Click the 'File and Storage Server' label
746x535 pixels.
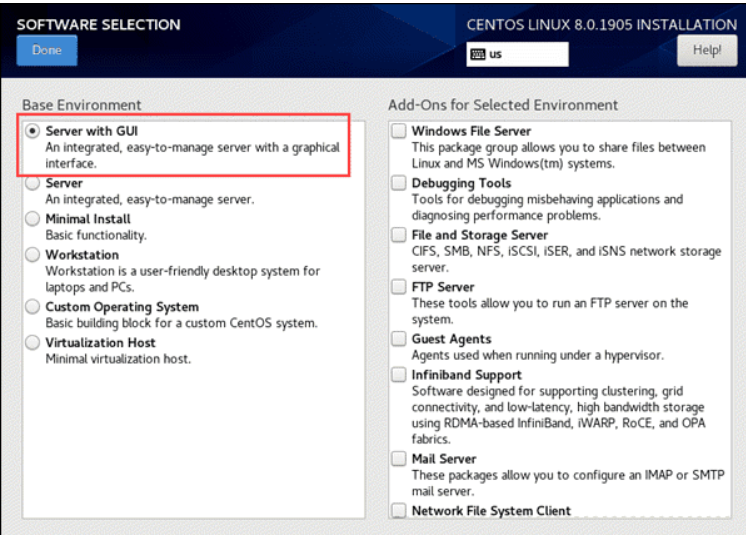pyautogui.click(x=480, y=235)
